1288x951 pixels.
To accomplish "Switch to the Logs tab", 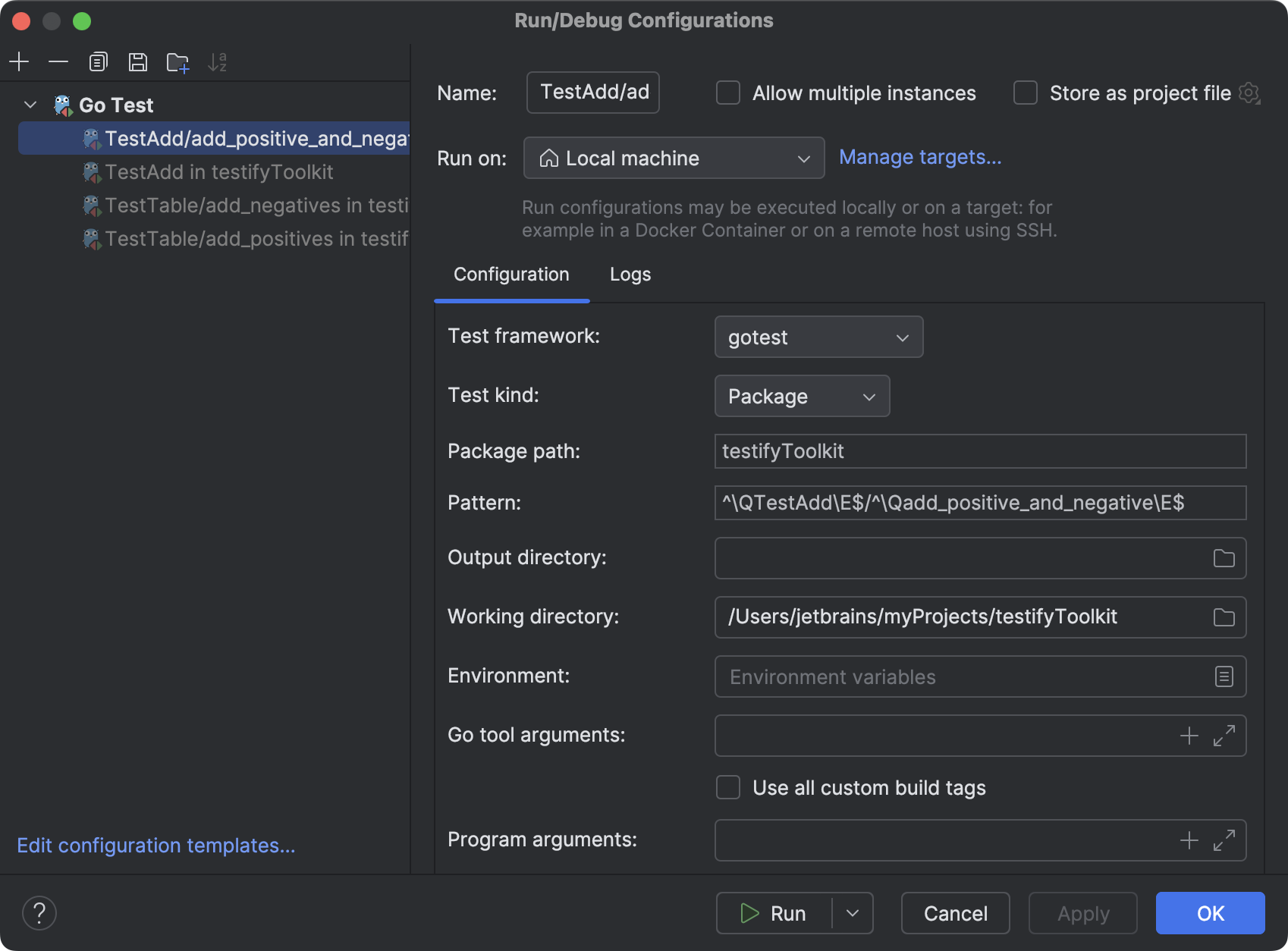I will coord(630,275).
